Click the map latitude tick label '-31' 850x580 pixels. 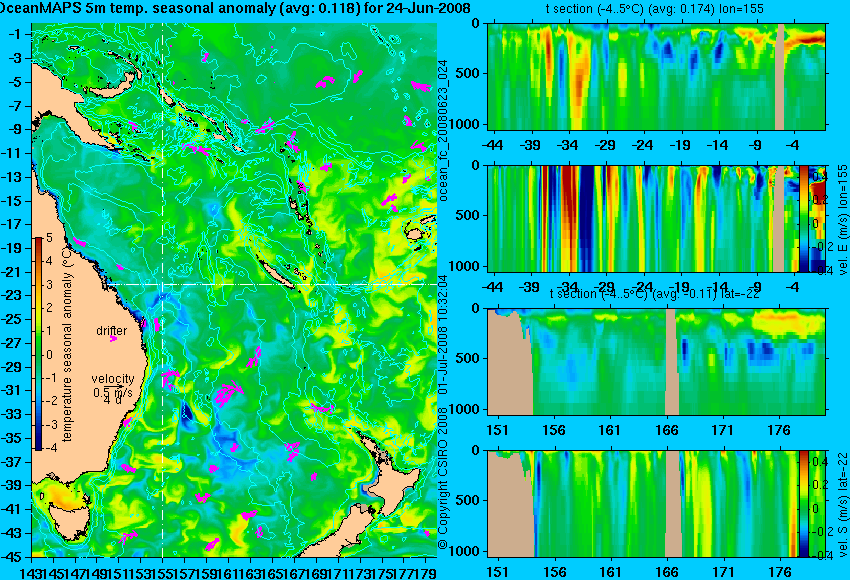tap(12, 390)
